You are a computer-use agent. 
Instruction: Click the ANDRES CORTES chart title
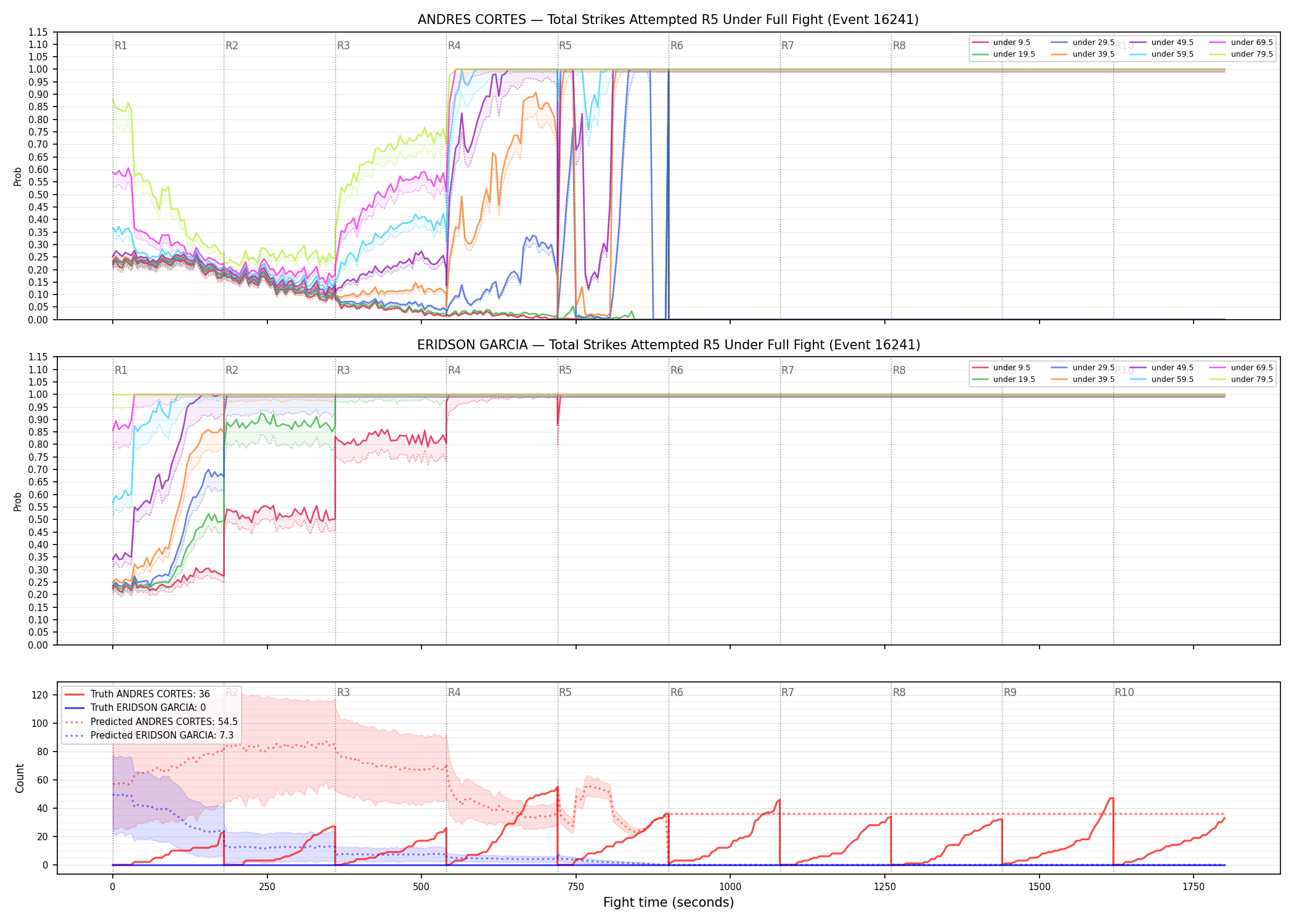click(x=668, y=20)
